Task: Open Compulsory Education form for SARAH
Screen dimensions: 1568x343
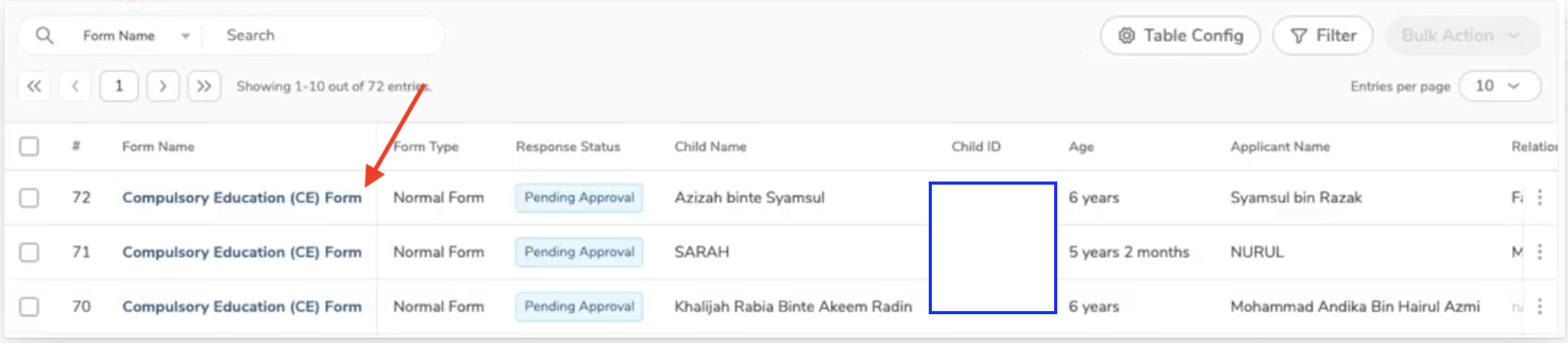Action: (x=242, y=253)
